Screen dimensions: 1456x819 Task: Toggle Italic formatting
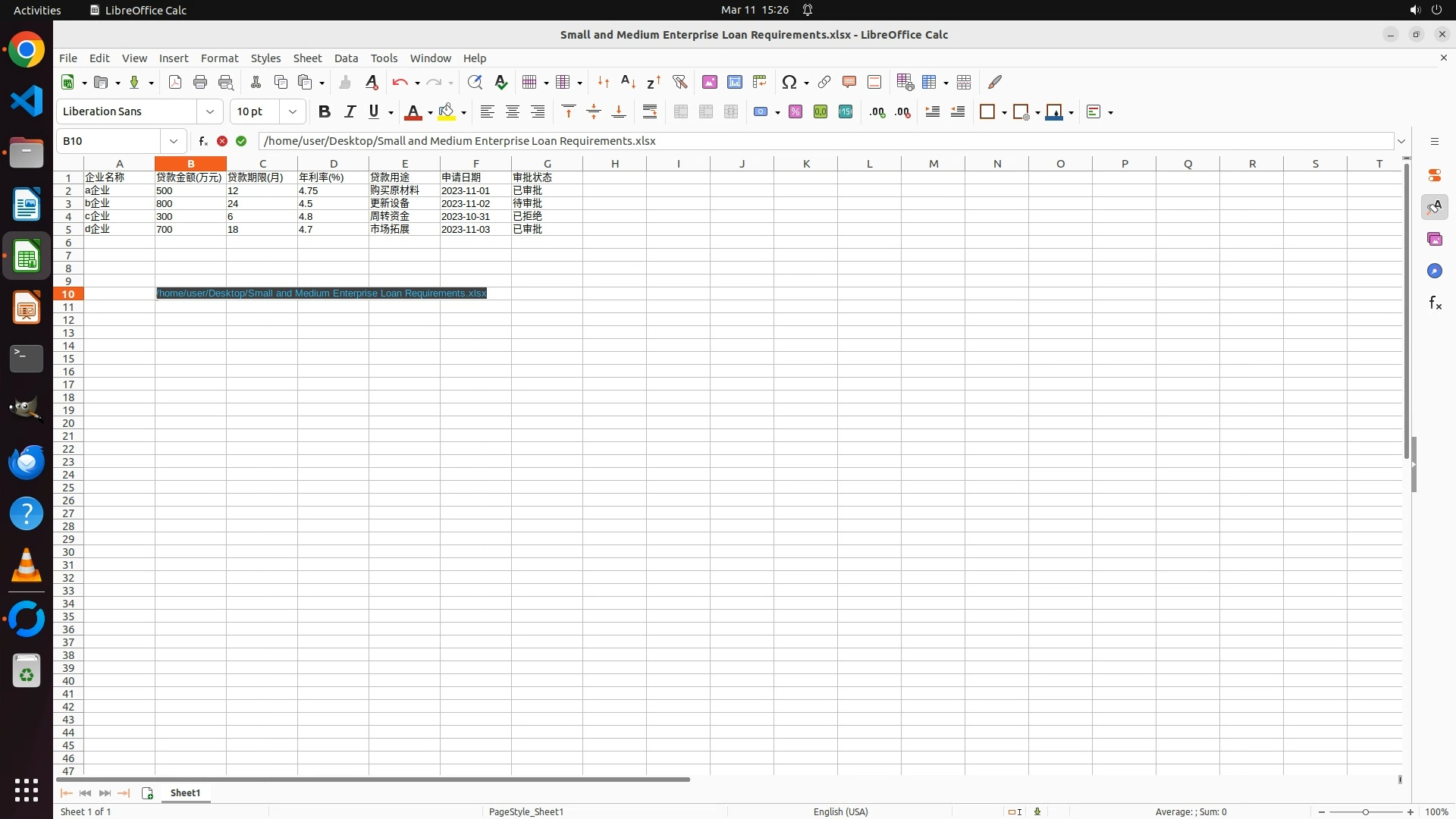point(349,111)
